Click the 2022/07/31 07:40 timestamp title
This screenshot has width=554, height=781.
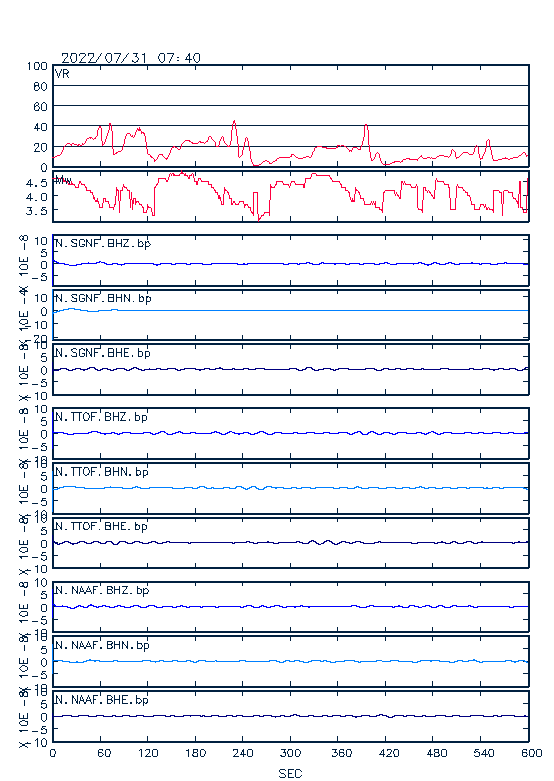[131, 58]
